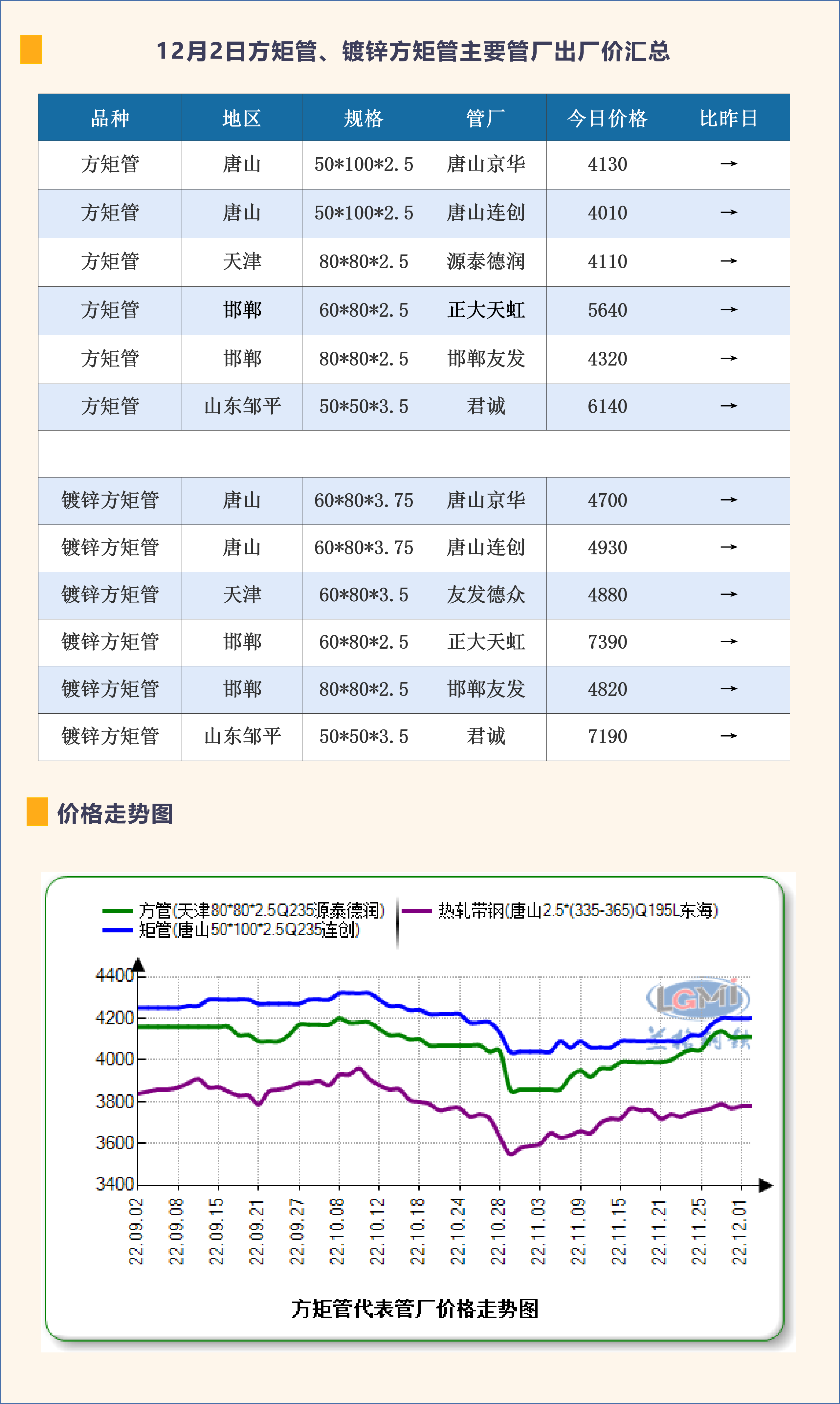Click the blue legend line for 矩管 唐山
This screenshot has height=1404, width=840.
click(x=117, y=930)
